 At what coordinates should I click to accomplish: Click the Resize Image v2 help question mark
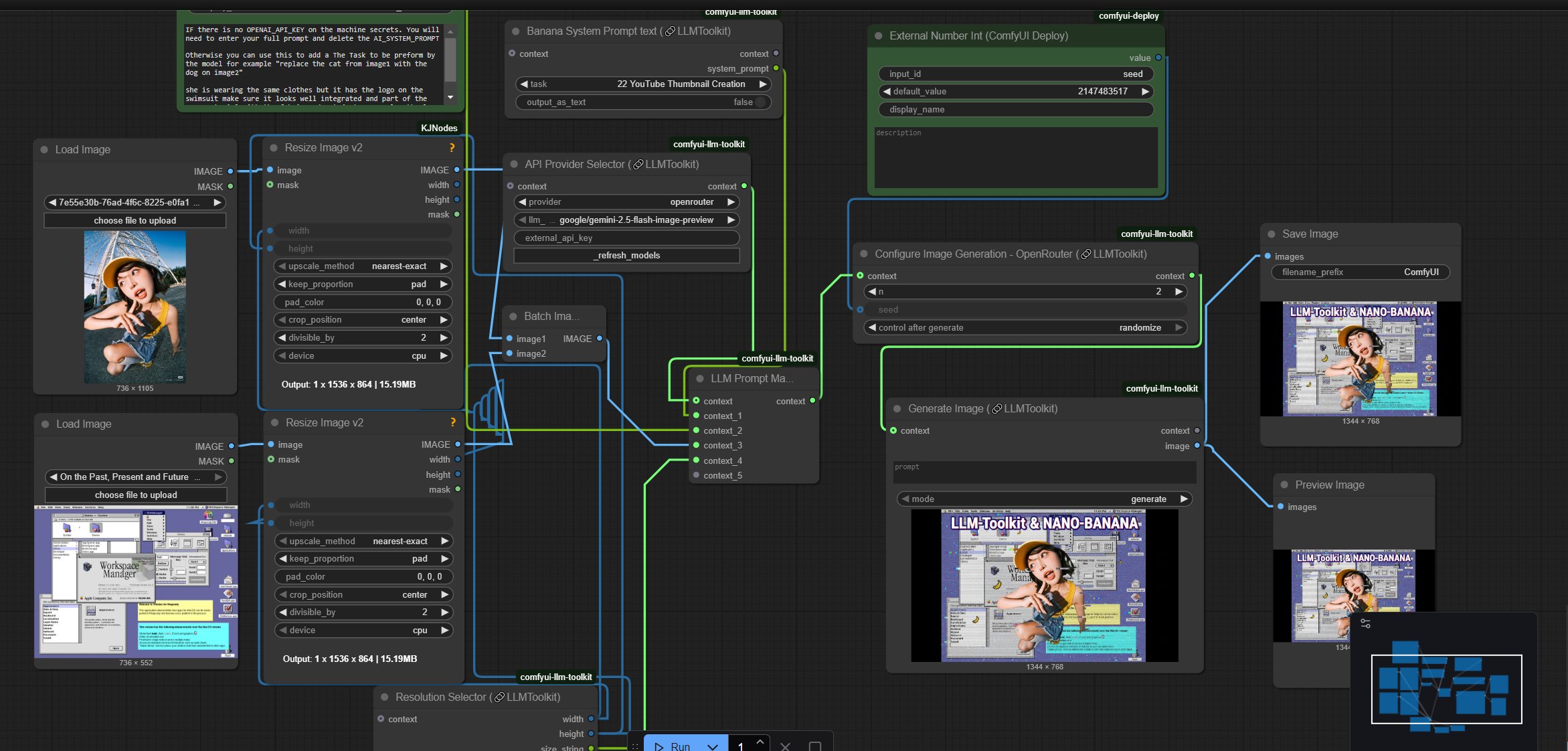tap(452, 147)
